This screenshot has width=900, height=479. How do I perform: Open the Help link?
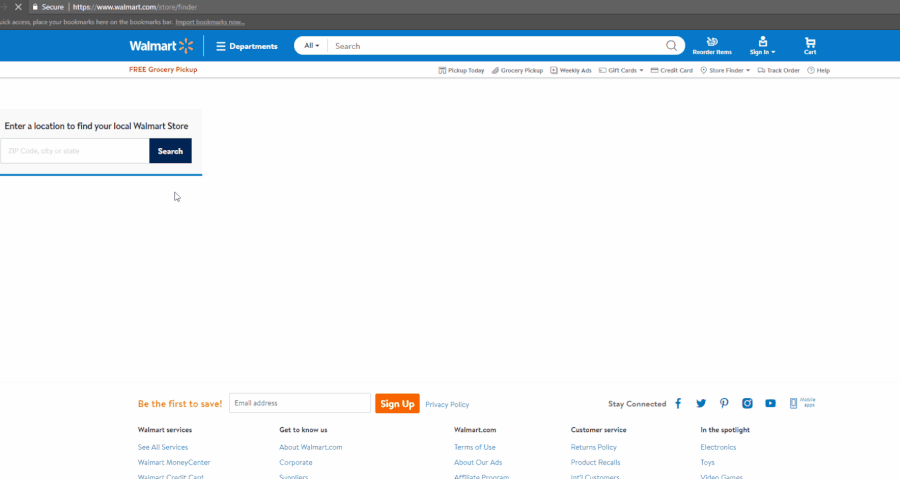click(818, 71)
